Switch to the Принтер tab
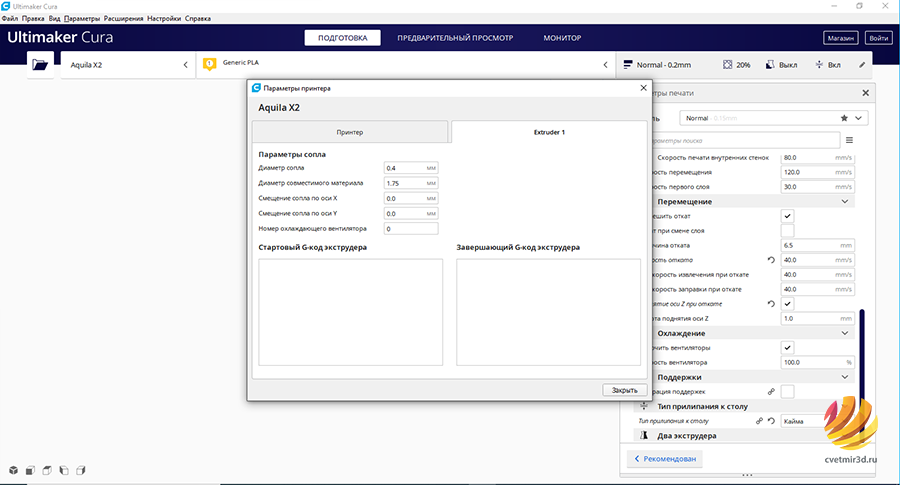 pyautogui.click(x=350, y=132)
